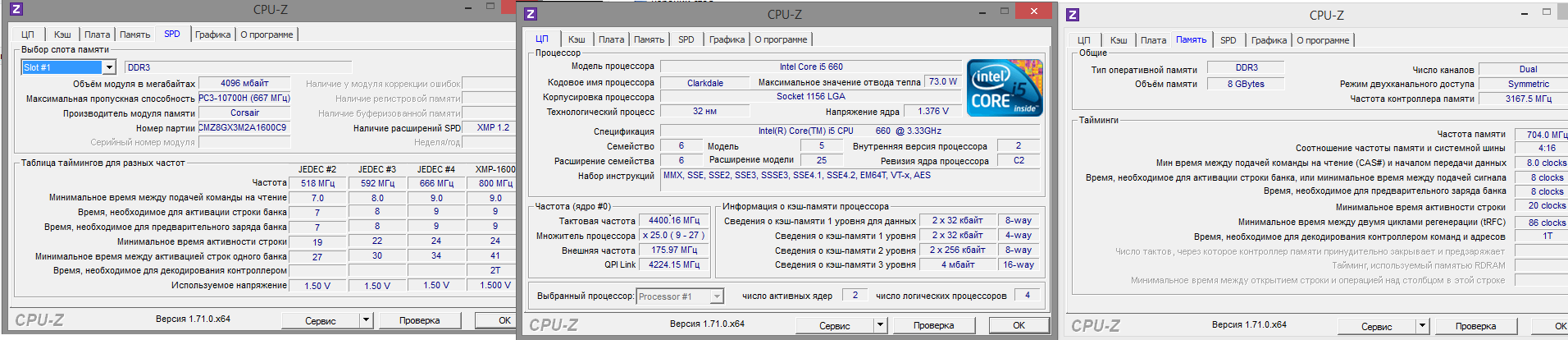
Task: Click the 518 МГц frequency cell
Action: coord(317,183)
